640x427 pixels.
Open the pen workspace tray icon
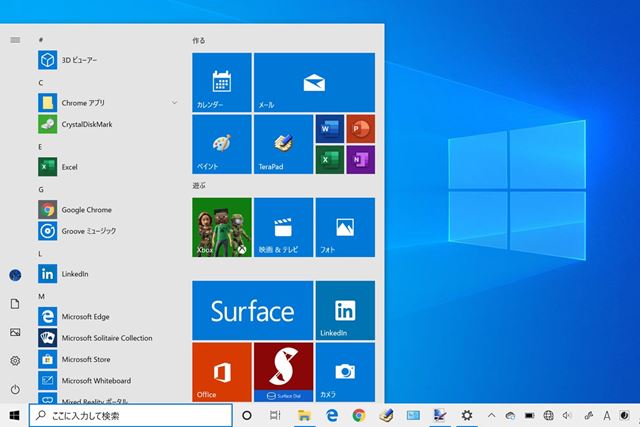(x=588, y=416)
